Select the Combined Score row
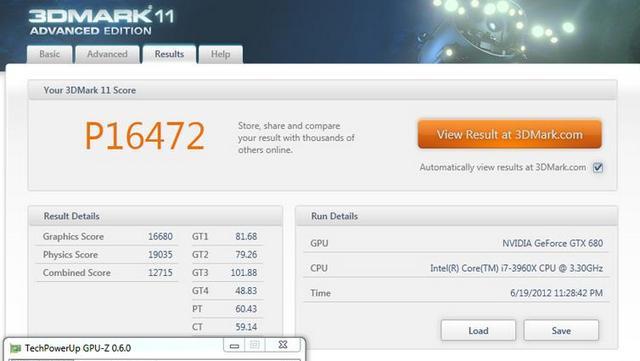The image size is (640, 361). (107, 272)
